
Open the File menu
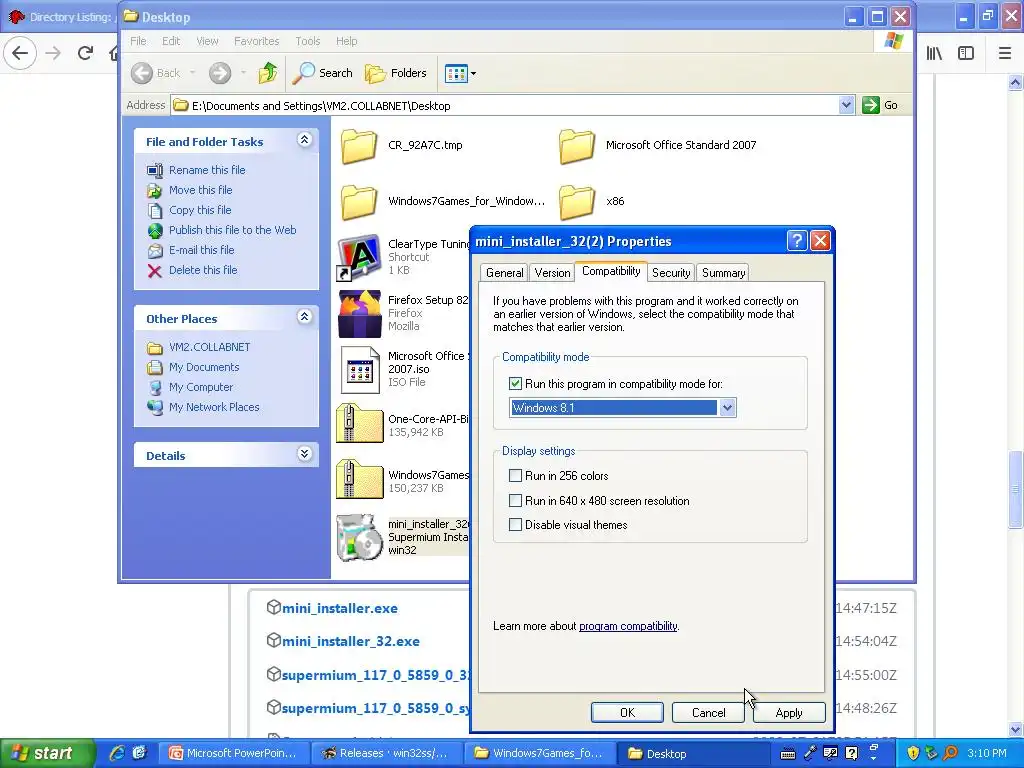click(x=138, y=41)
